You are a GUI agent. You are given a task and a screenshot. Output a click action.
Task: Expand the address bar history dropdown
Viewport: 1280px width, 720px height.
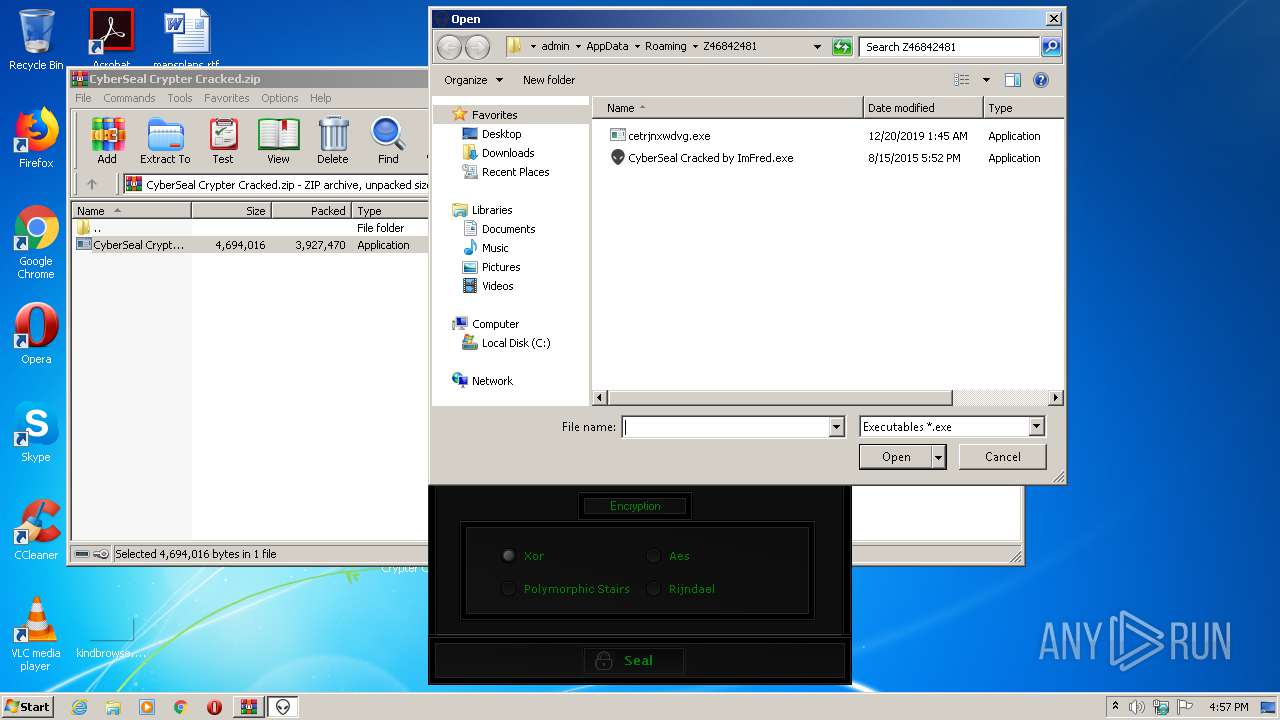pos(817,46)
